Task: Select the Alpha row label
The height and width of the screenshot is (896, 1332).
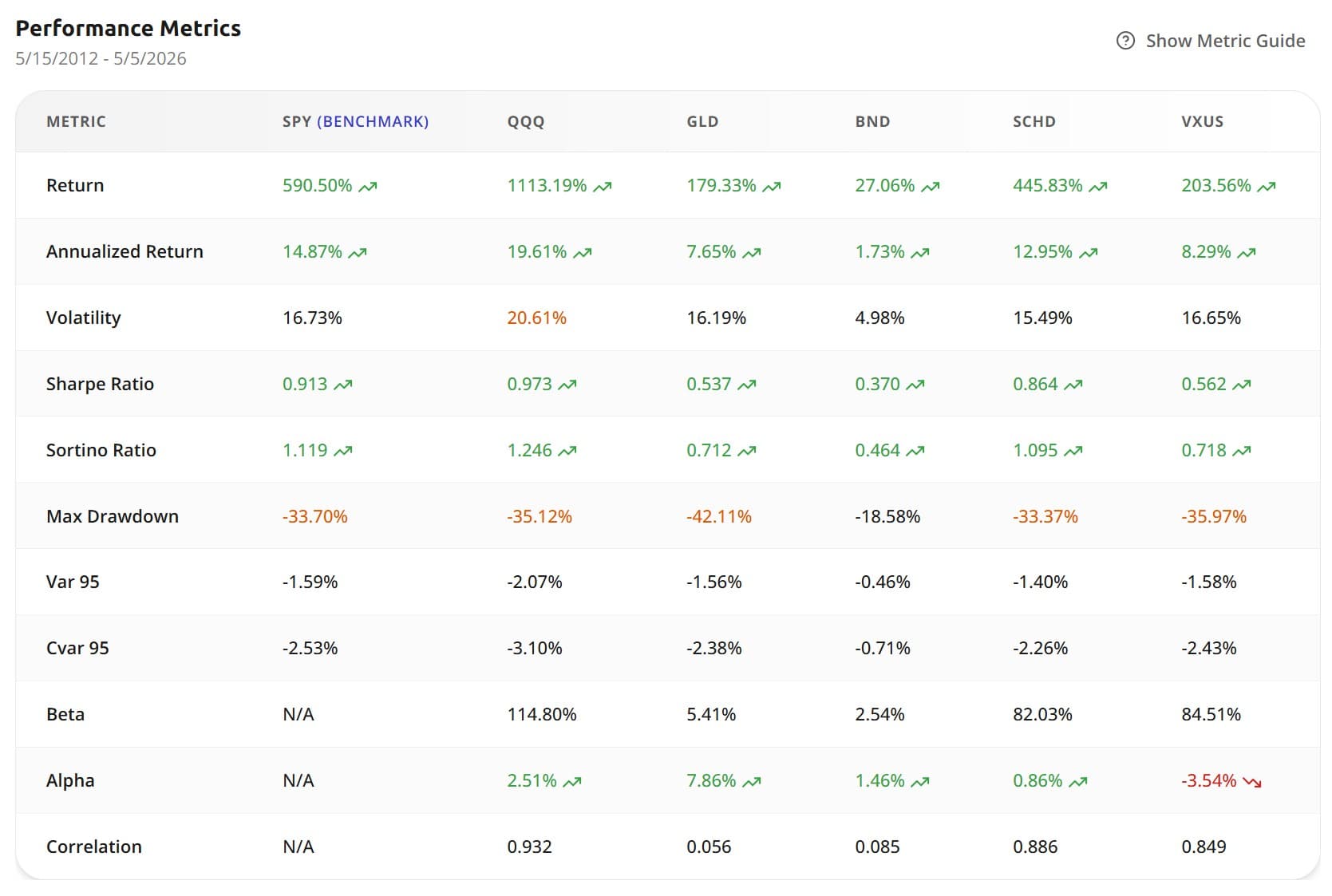Action: [70, 780]
